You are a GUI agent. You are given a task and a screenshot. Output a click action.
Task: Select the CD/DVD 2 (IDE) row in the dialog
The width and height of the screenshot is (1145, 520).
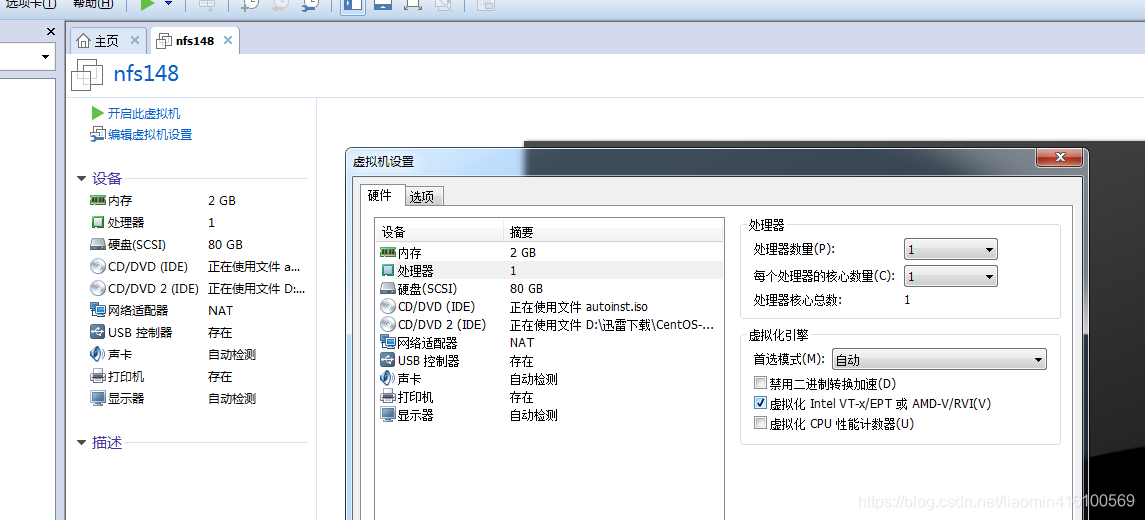(549, 325)
